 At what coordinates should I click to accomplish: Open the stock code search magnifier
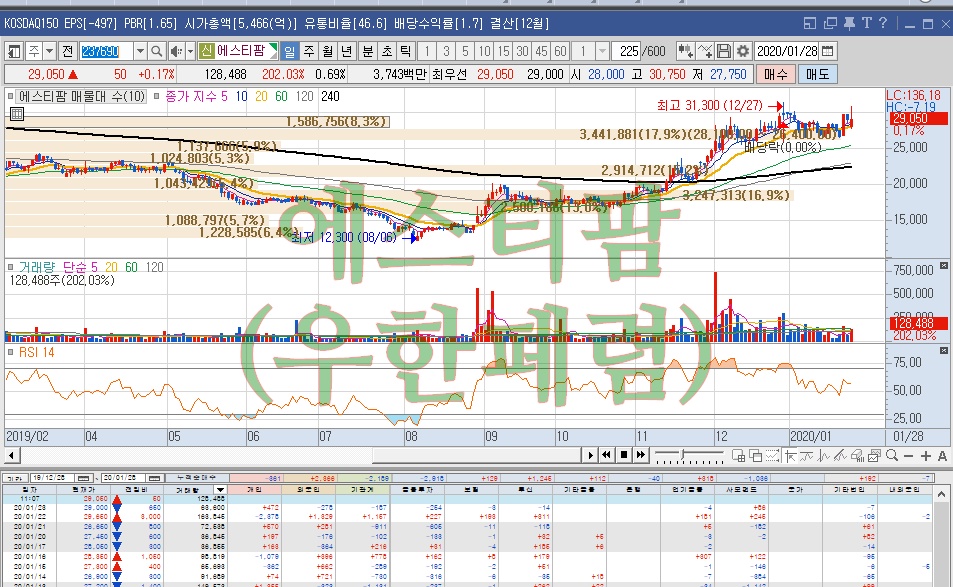tap(157, 51)
